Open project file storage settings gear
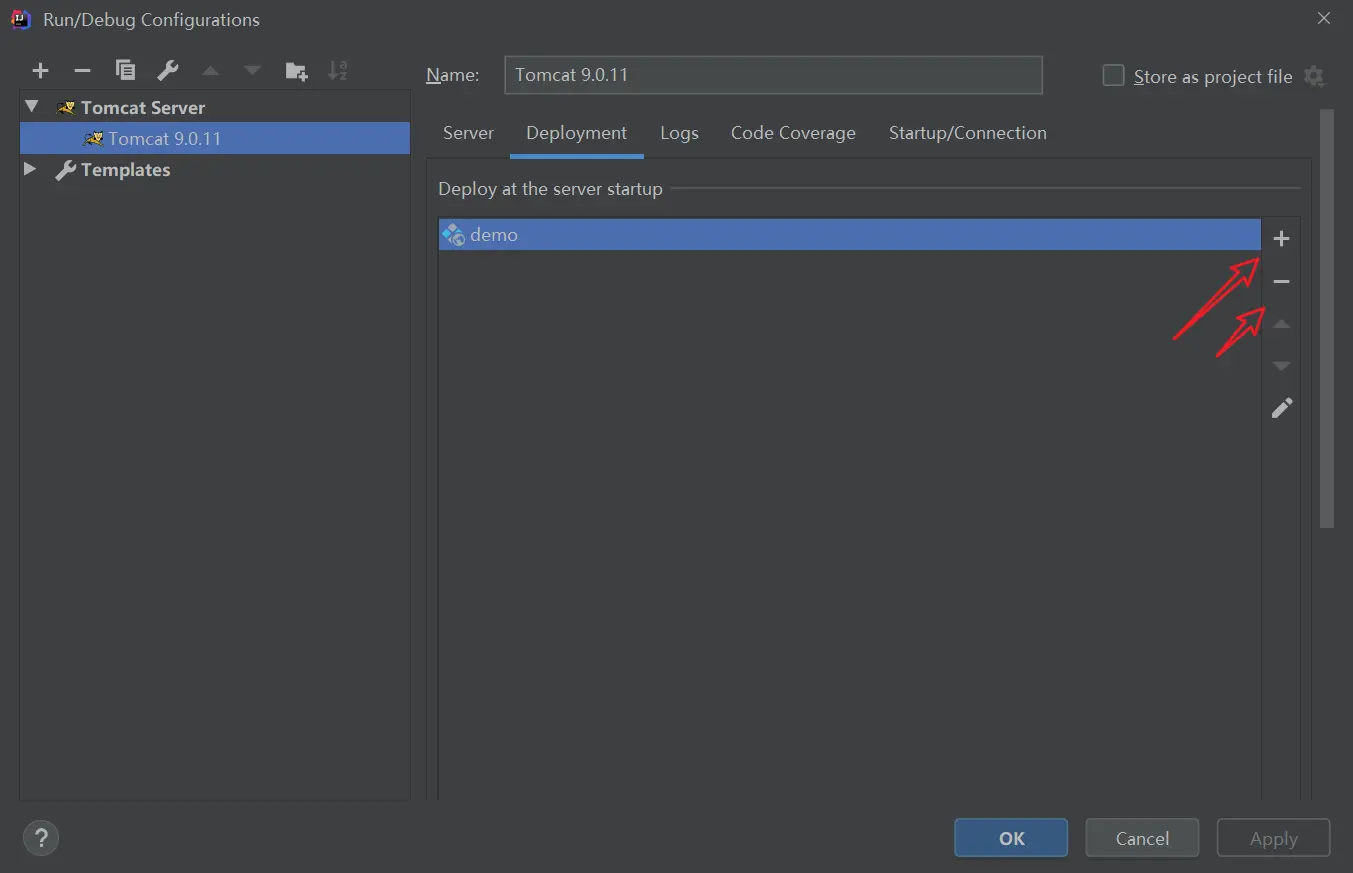Viewport: 1353px width, 873px height. [x=1314, y=77]
